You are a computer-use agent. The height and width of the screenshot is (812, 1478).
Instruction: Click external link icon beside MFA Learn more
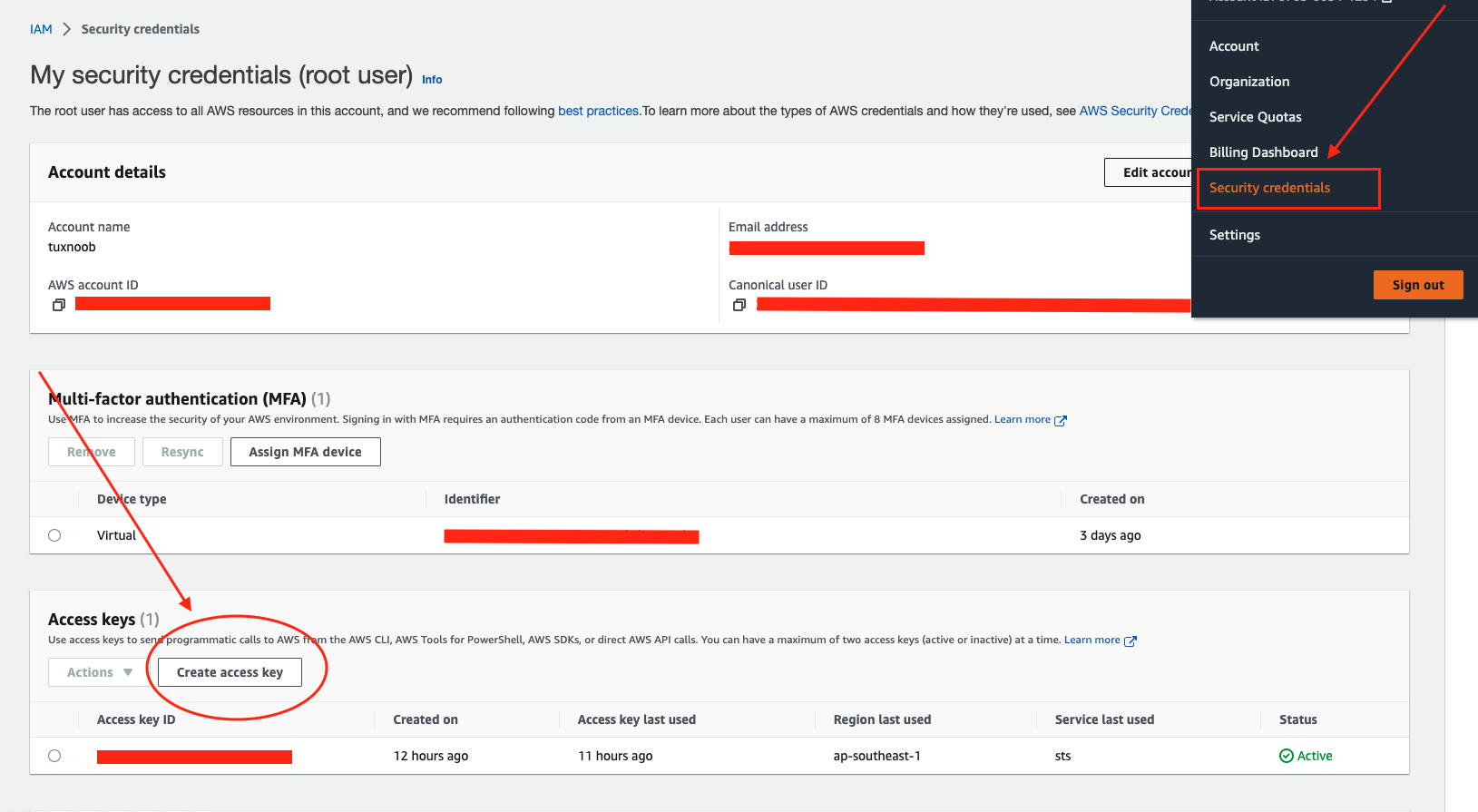(x=1060, y=420)
